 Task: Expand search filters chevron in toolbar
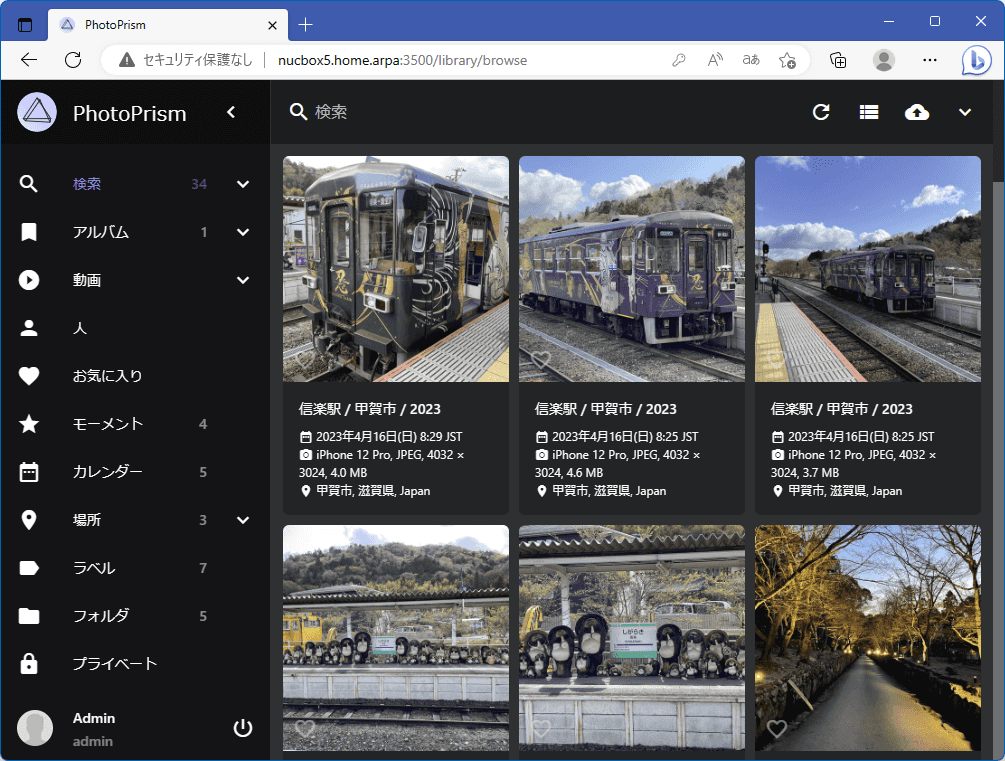[x=965, y=112]
